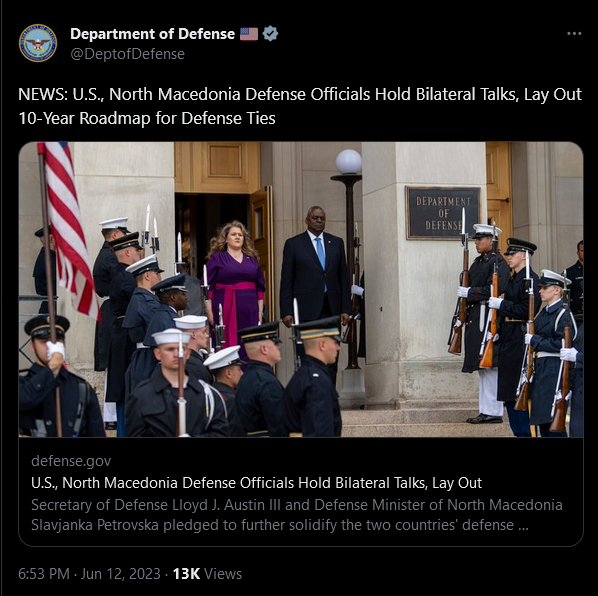Viewport: 598px width, 596px height.
Task: Open the @DeptofDefense handle link
Action: (127, 54)
